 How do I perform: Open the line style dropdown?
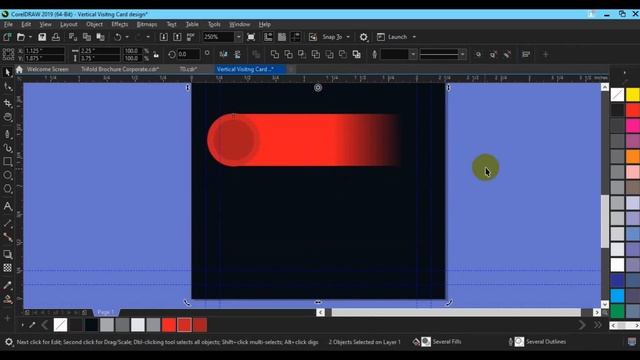[462, 54]
